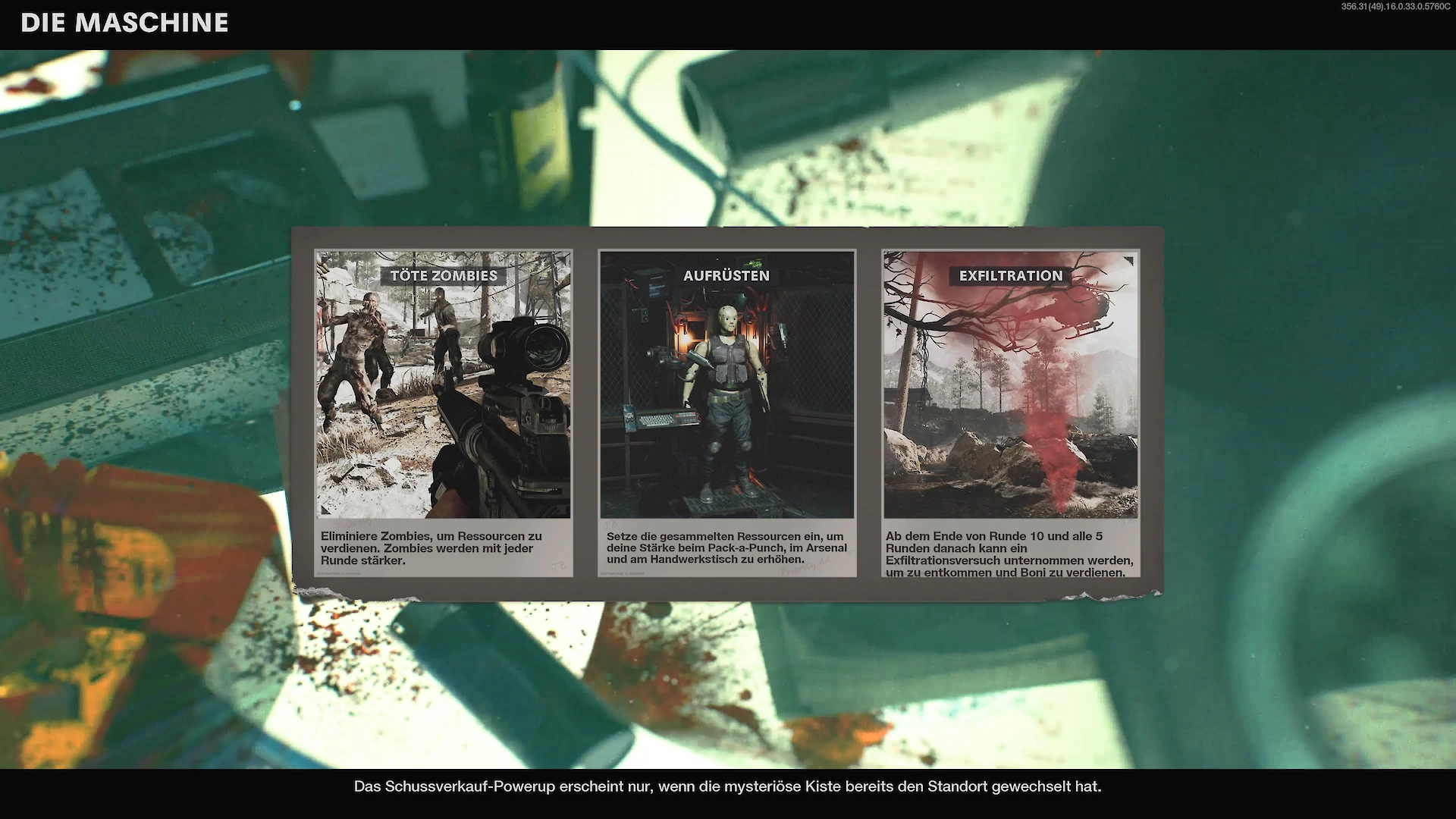1456x819 pixels.
Task: Click the EXFILTRATION heading label
Action: click(x=1011, y=276)
